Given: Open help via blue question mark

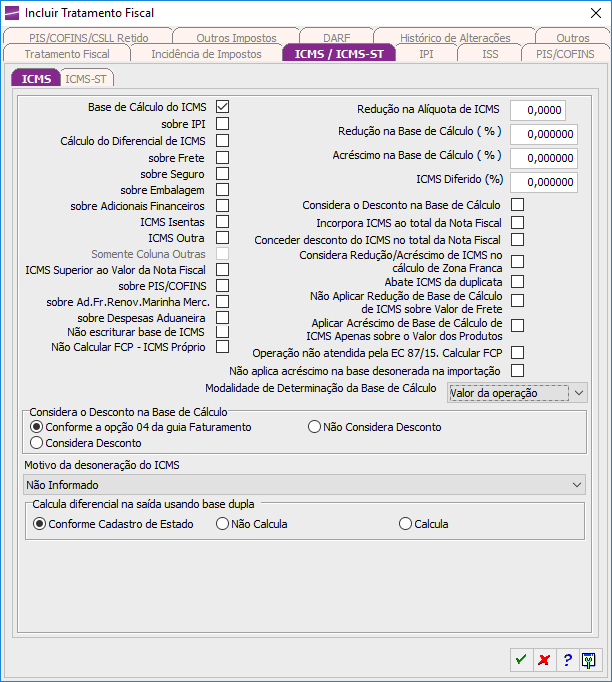Looking at the screenshot, I should [x=567, y=659].
